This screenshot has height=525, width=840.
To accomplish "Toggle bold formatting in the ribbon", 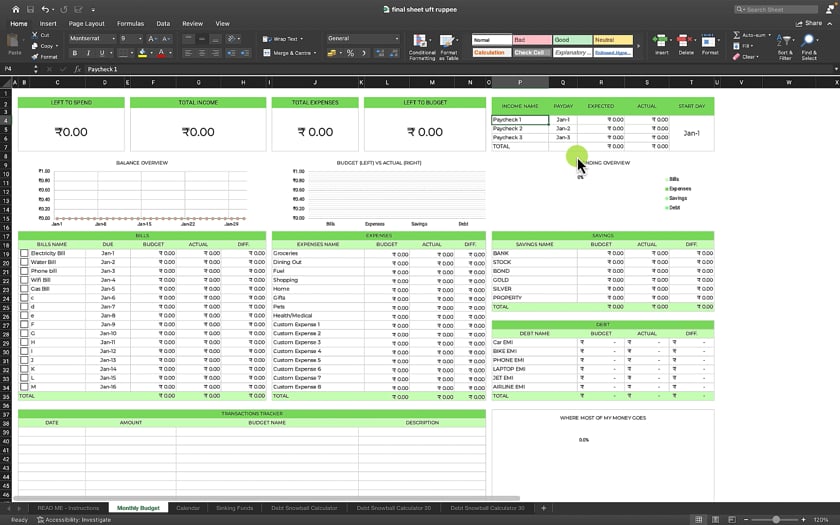I will click(75, 53).
